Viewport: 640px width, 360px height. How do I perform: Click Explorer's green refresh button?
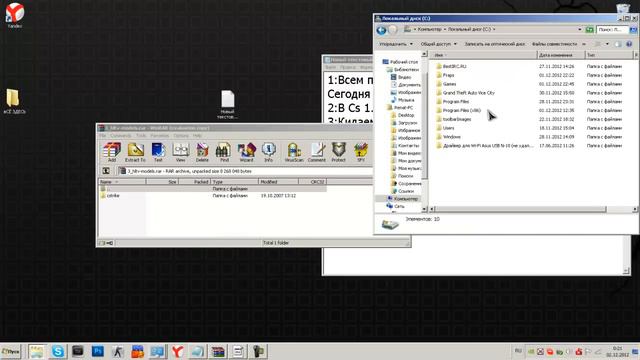(589, 30)
